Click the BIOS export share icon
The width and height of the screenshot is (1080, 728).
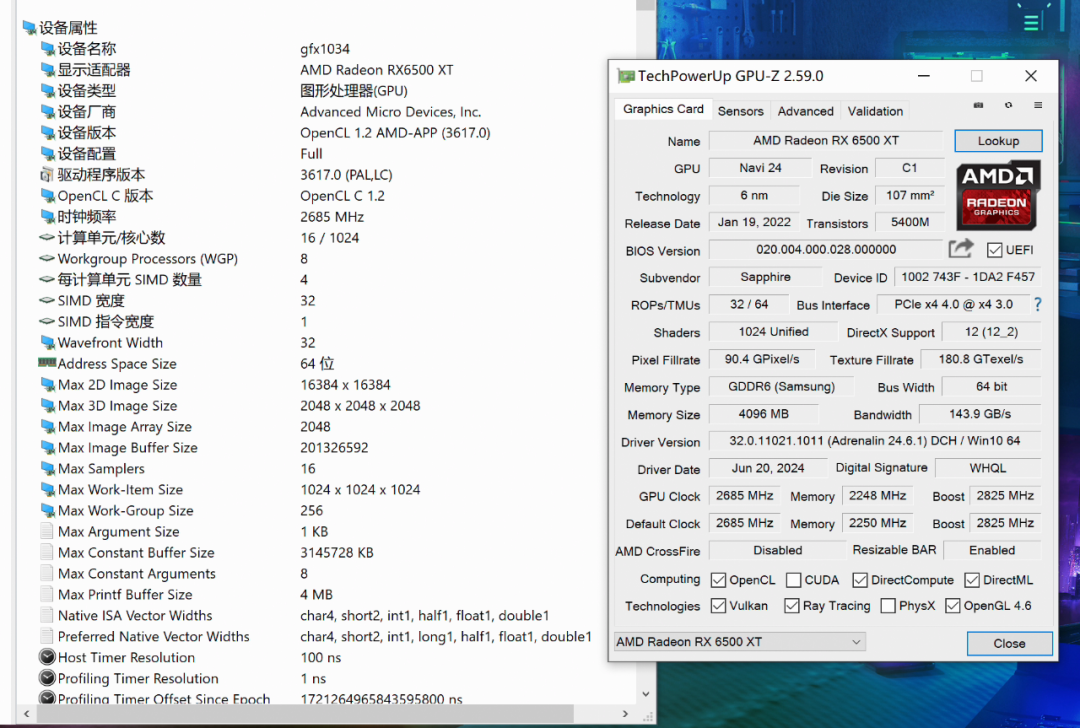pyautogui.click(x=961, y=249)
